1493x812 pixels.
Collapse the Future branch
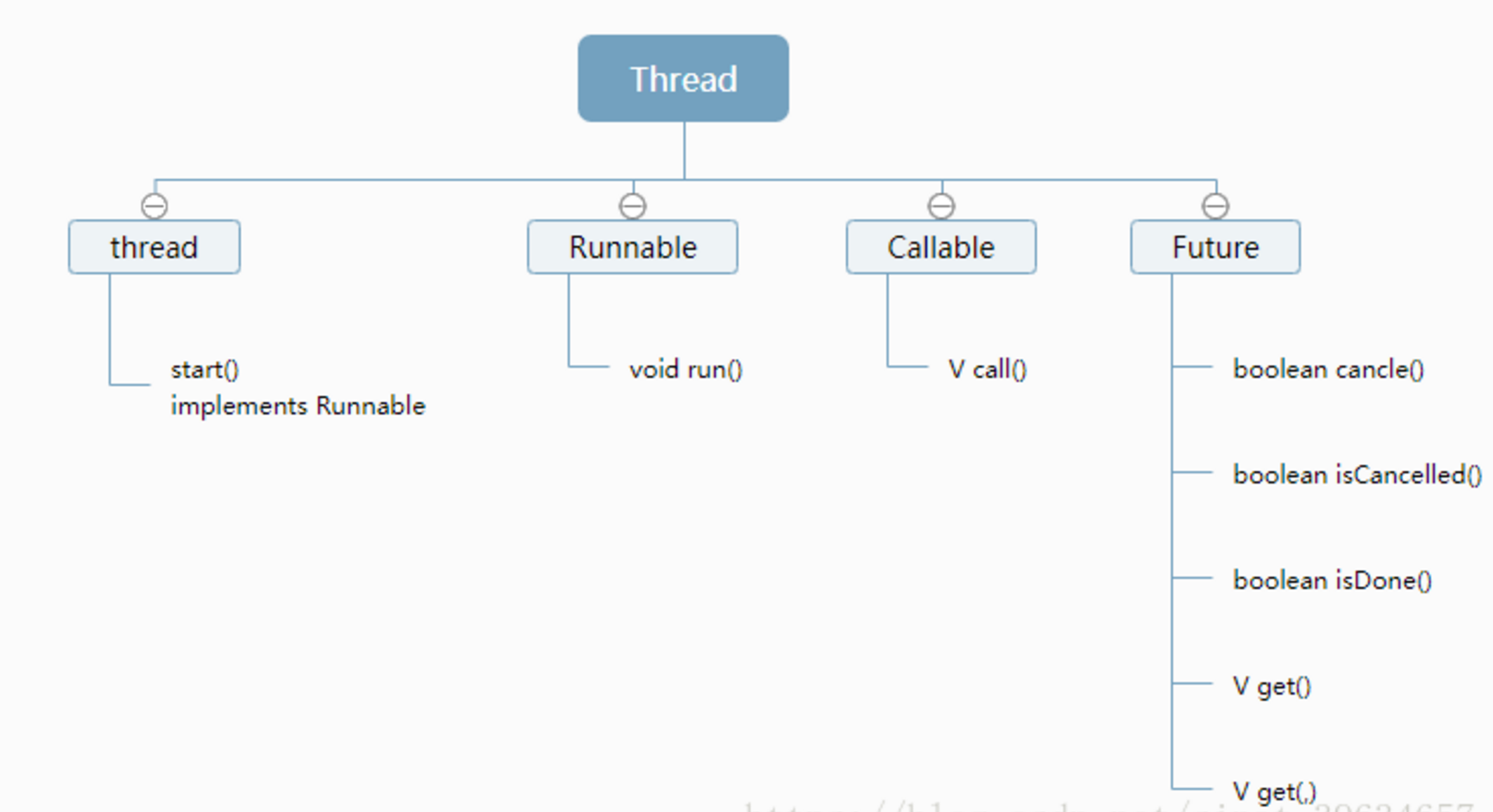tap(1215, 206)
